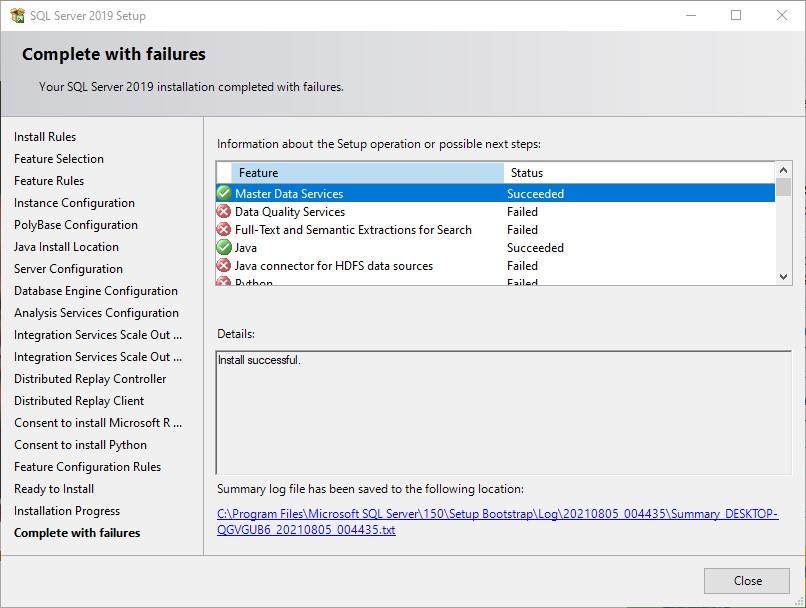Click the failed icon beside Full-Text and Semantic Extractions
The image size is (806, 608).
coord(224,229)
